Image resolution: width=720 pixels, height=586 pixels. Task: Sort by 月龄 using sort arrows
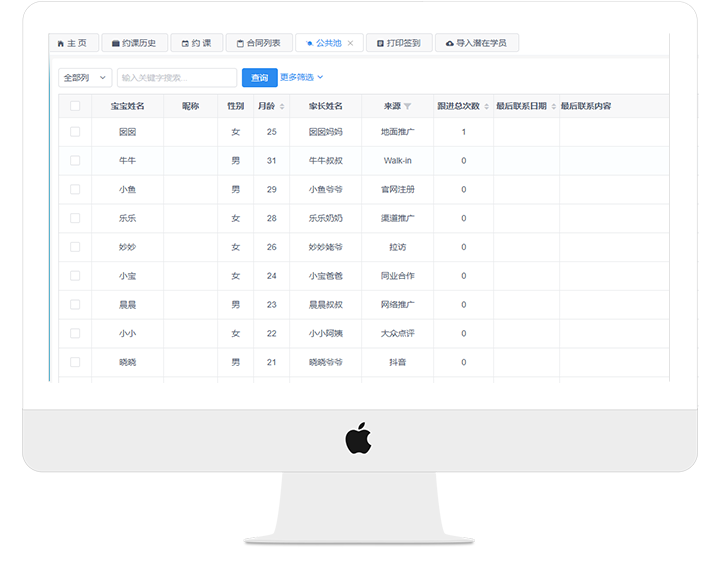[282, 106]
